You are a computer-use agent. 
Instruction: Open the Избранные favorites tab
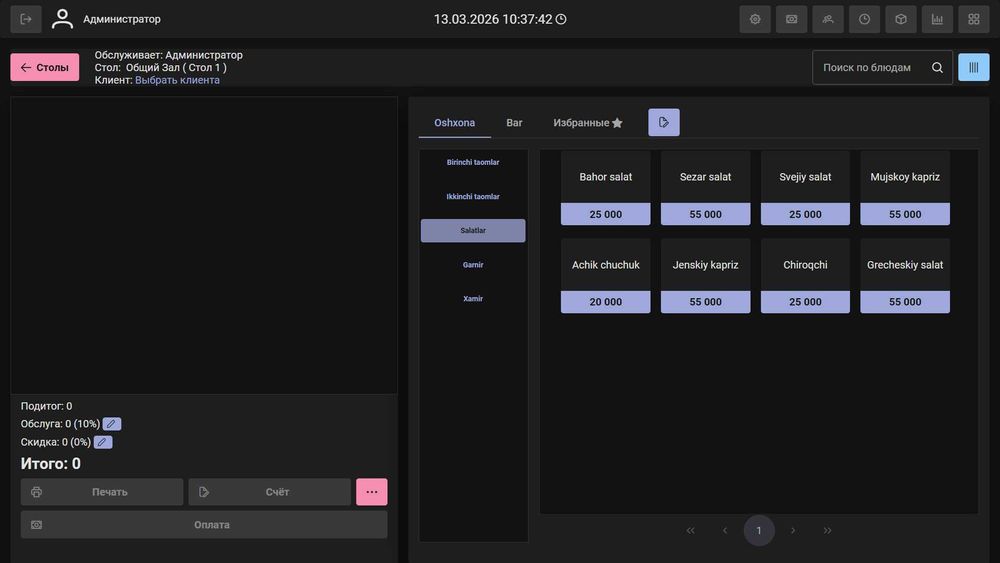(x=588, y=122)
